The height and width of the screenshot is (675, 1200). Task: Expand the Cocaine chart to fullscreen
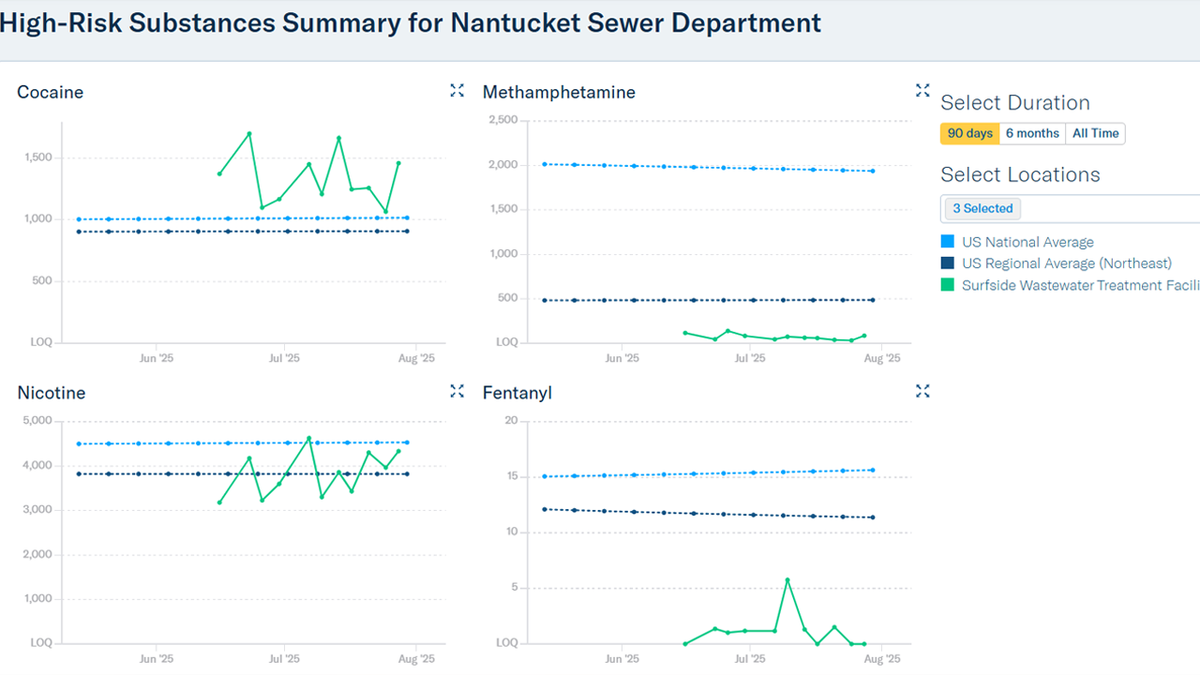457,90
